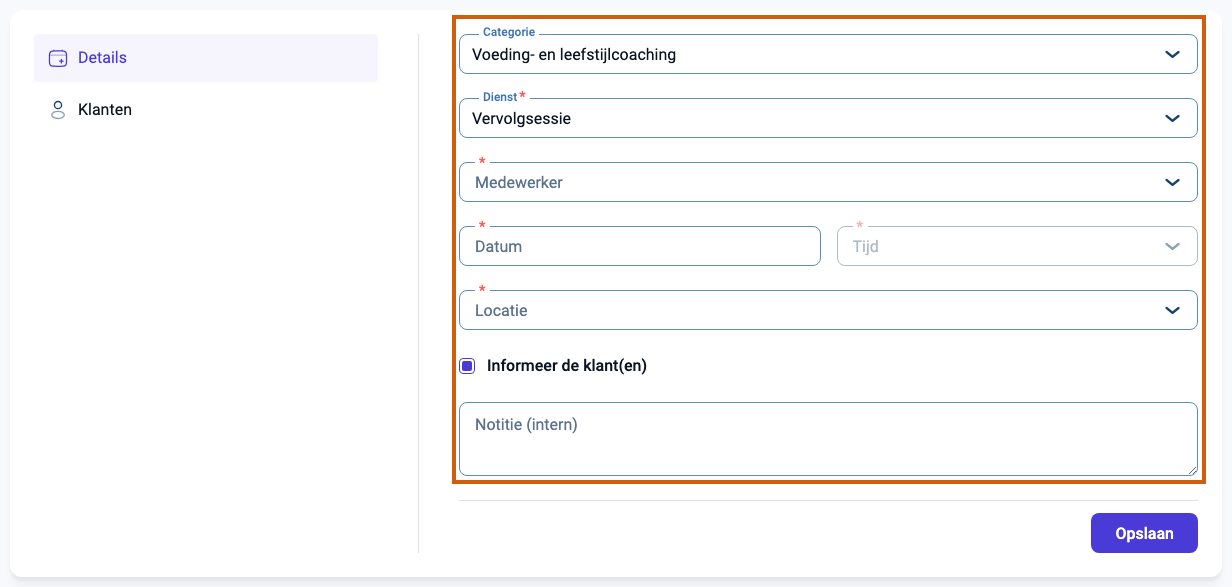Open the Medewerker dropdown
This screenshot has height=587, width=1232.
pos(828,182)
